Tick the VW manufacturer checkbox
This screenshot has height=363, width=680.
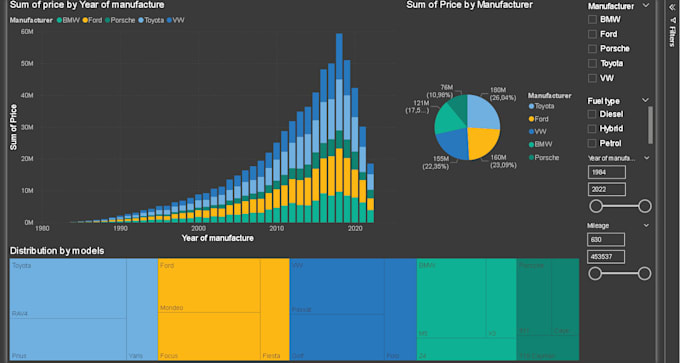pos(592,78)
